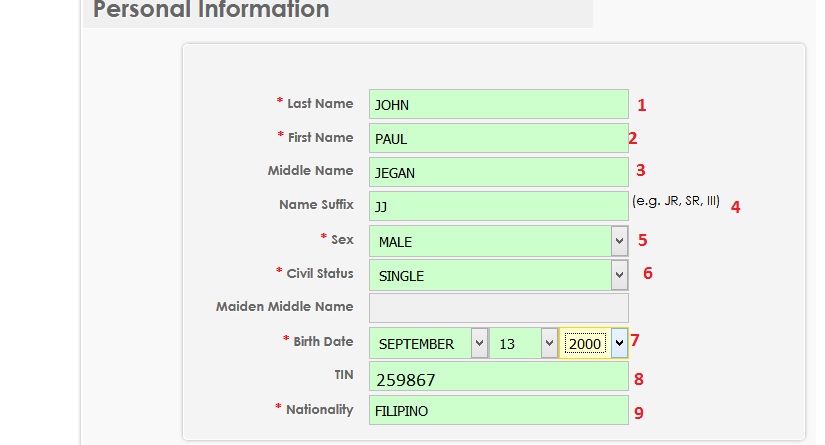Select the Middle Name field containing JEGAN
The width and height of the screenshot is (825, 445).
(498, 172)
